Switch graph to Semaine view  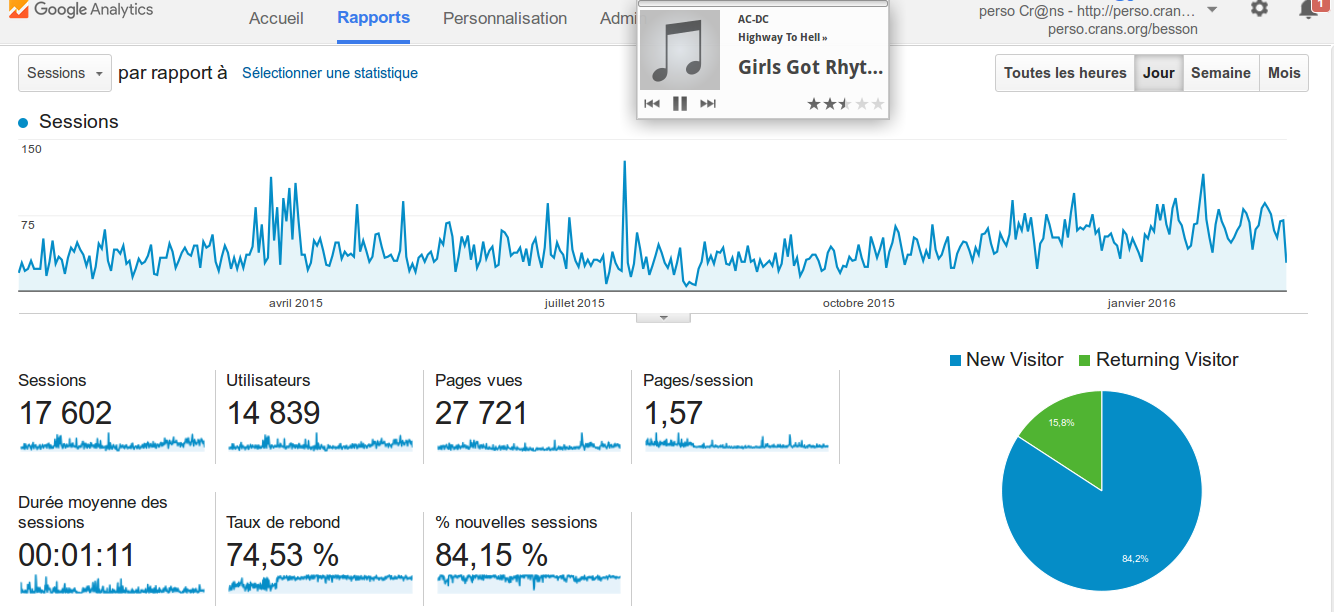click(x=1220, y=73)
